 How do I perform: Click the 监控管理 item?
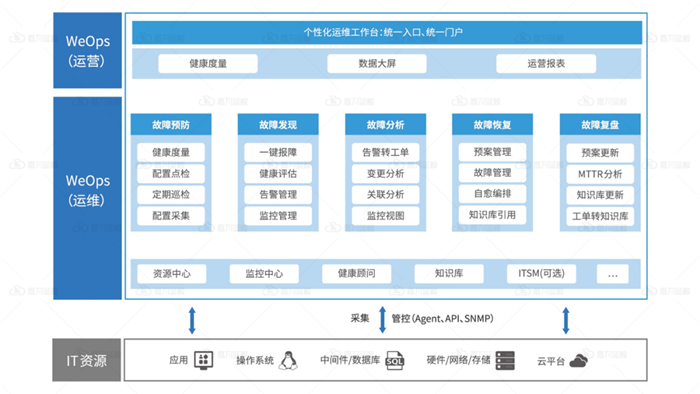pyautogui.click(x=278, y=216)
